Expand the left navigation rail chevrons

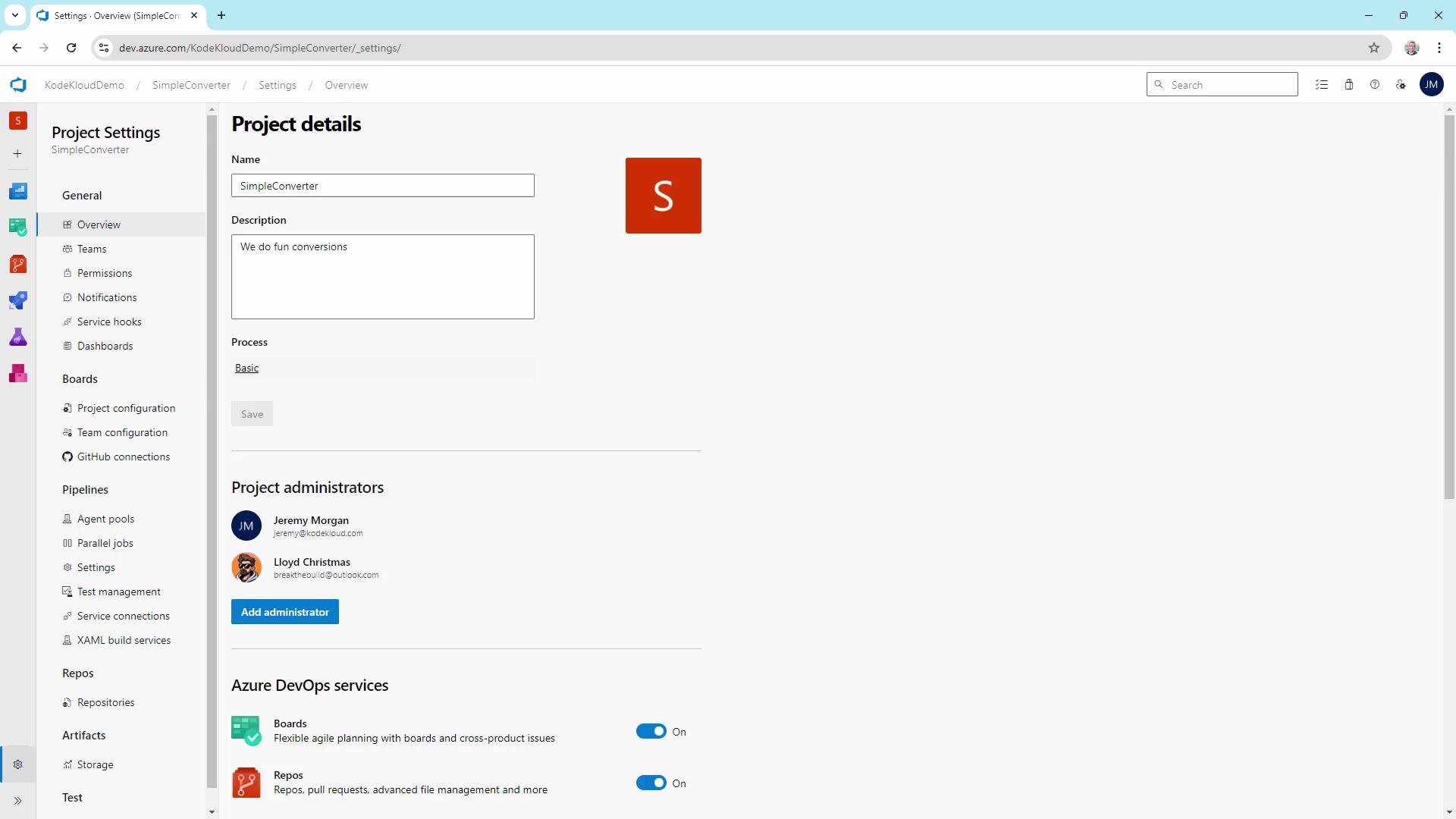coord(17,801)
